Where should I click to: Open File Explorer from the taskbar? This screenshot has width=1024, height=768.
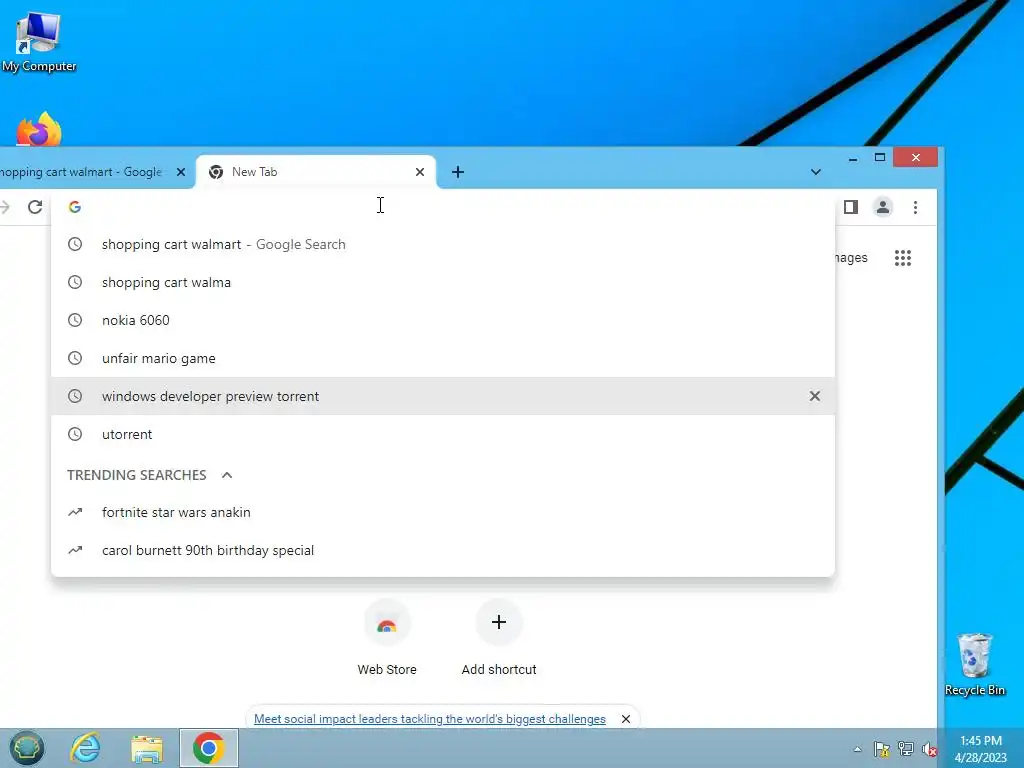pos(147,748)
